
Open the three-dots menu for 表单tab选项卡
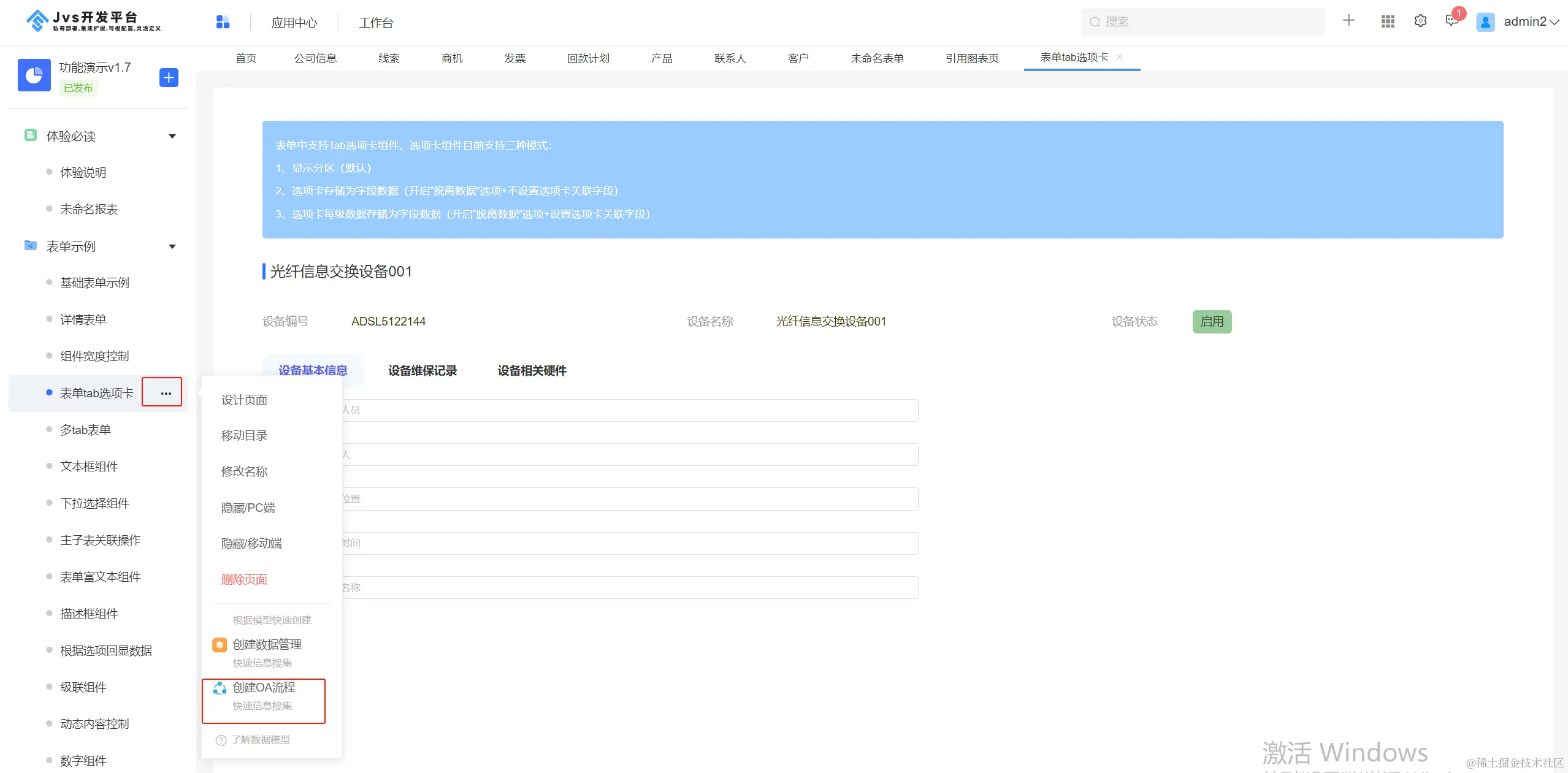tap(166, 393)
